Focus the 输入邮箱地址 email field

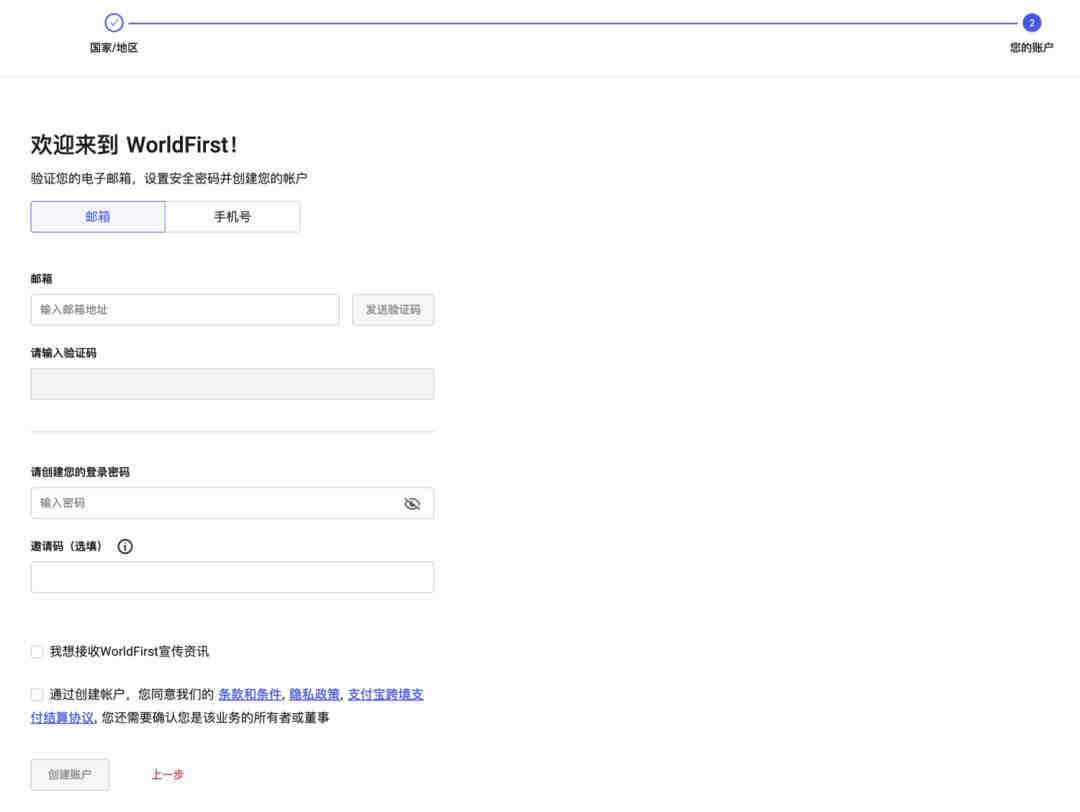[185, 310]
